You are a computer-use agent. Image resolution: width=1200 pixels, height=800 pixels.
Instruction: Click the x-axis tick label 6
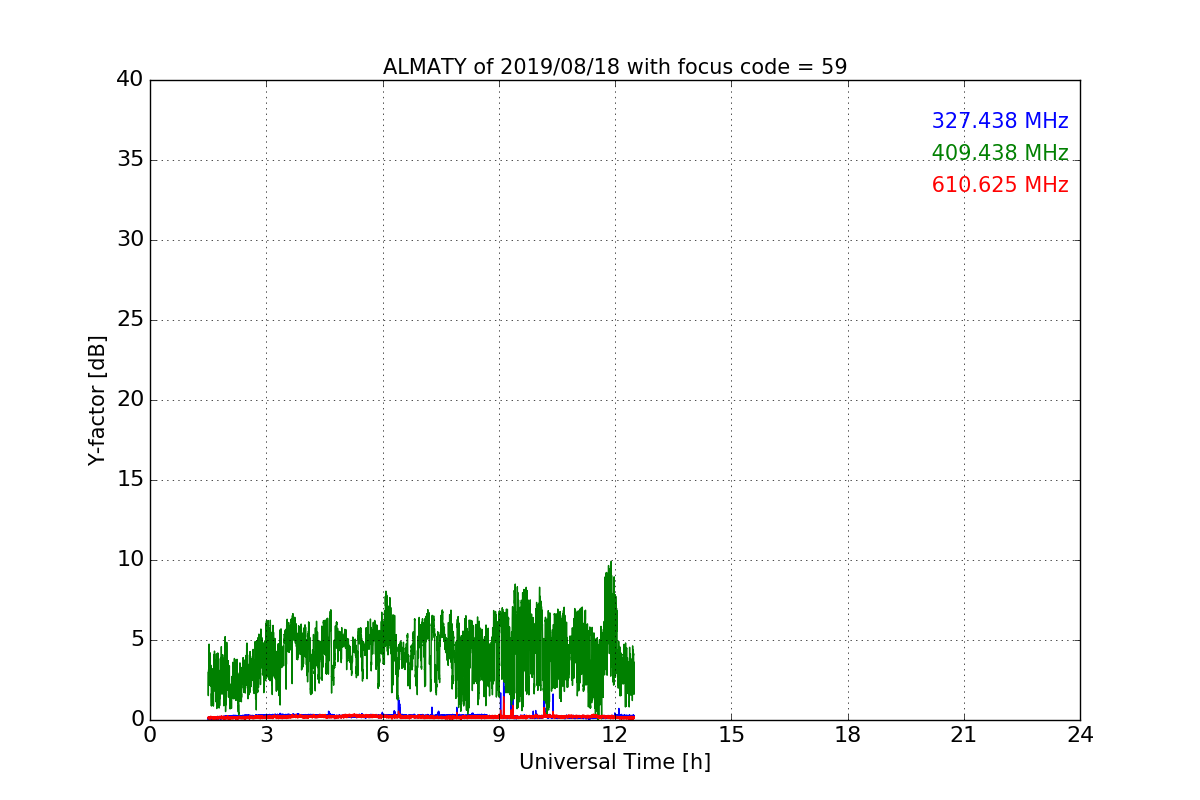[x=383, y=735]
